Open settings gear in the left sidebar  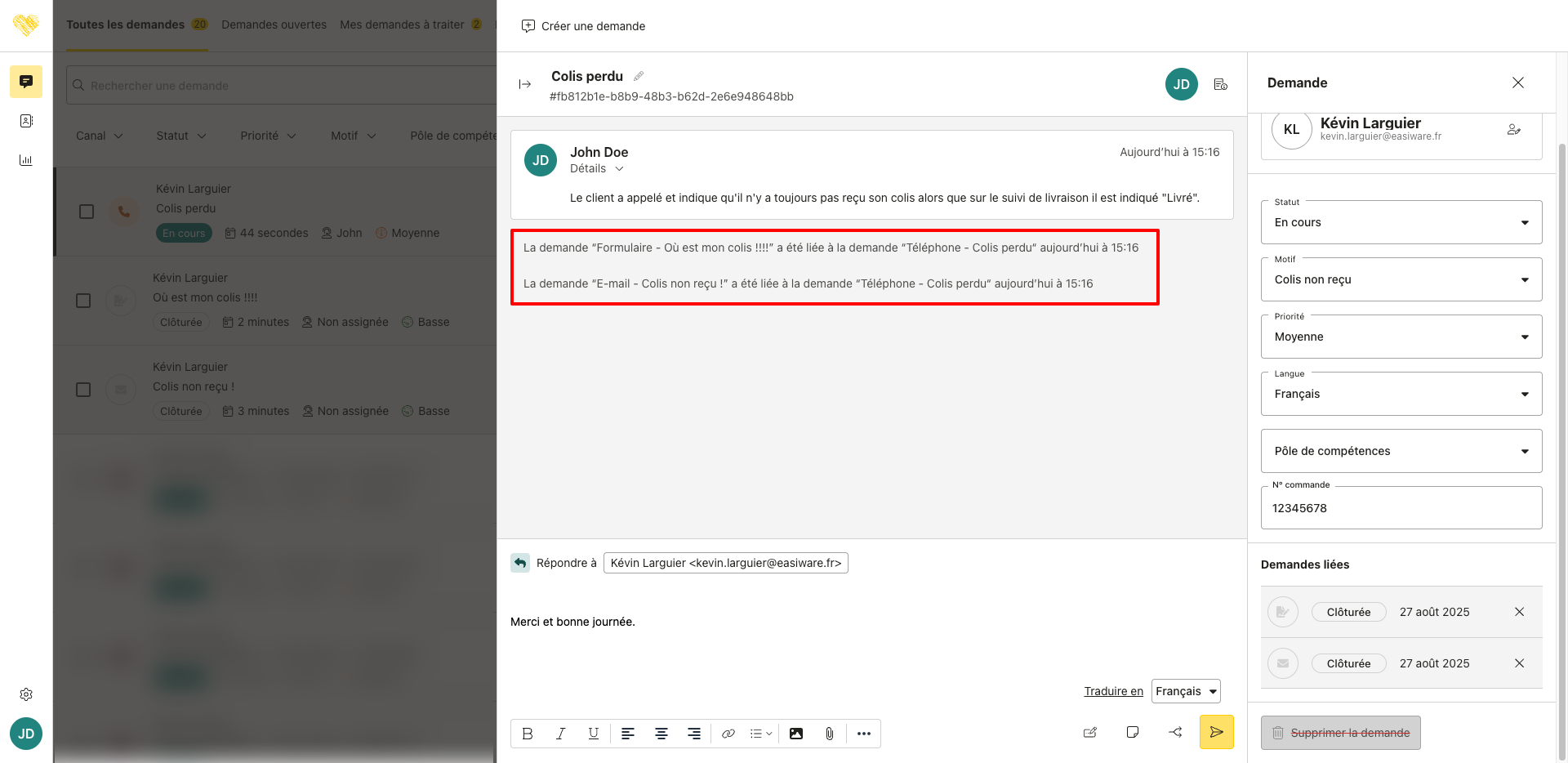(x=26, y=694)
